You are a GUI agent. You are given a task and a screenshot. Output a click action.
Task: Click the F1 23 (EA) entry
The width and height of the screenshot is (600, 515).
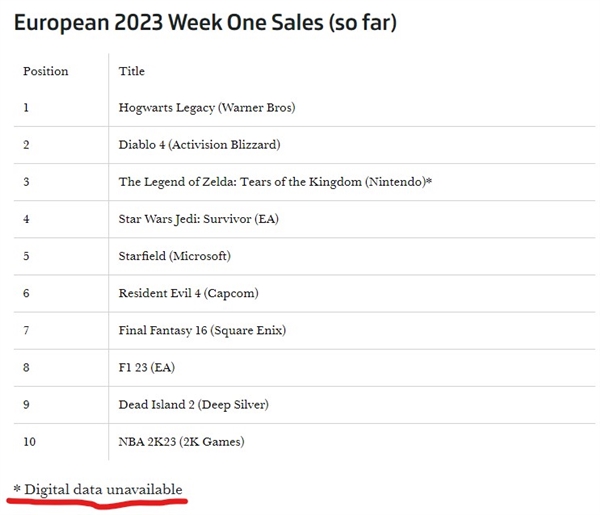coord(146,367)
